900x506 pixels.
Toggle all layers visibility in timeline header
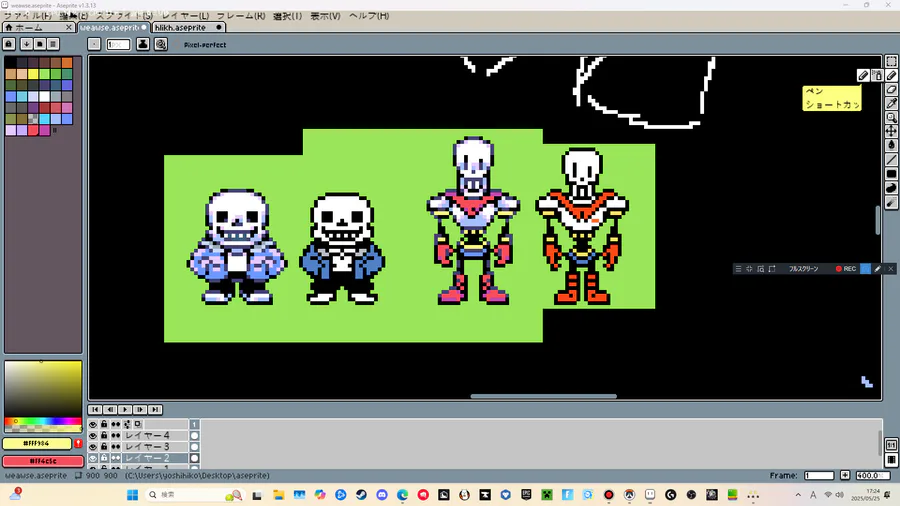(93, 425)
